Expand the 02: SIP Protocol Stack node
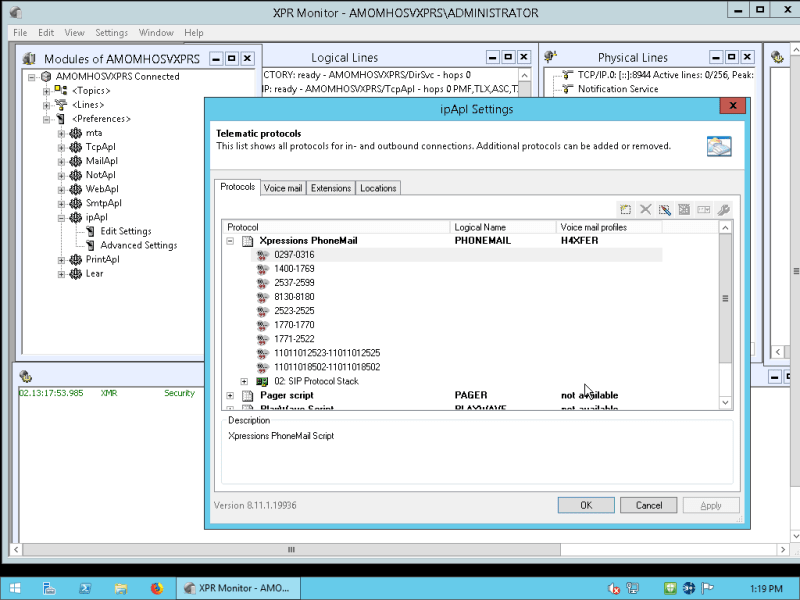The image size is (800, 600). [244, 382]
